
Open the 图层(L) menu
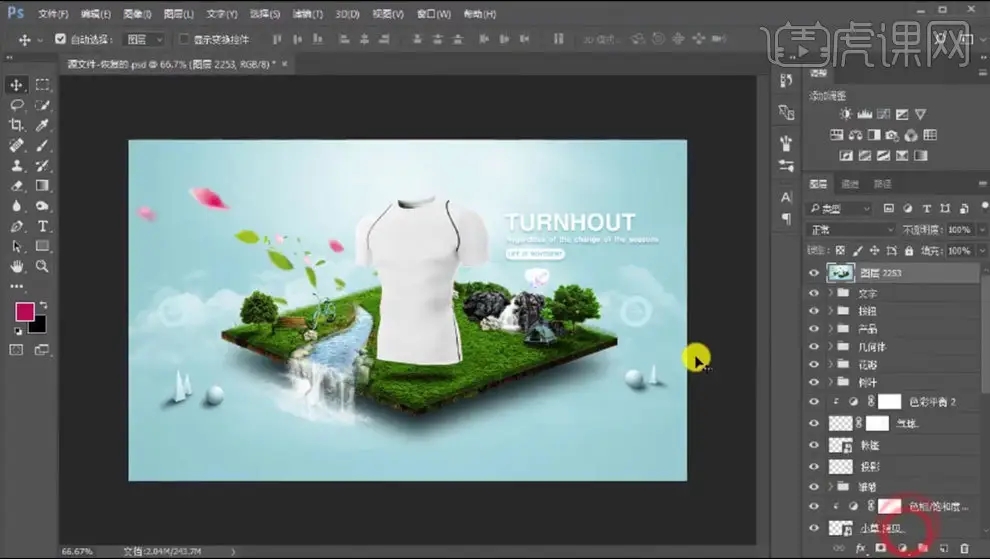tap(179, 13)
